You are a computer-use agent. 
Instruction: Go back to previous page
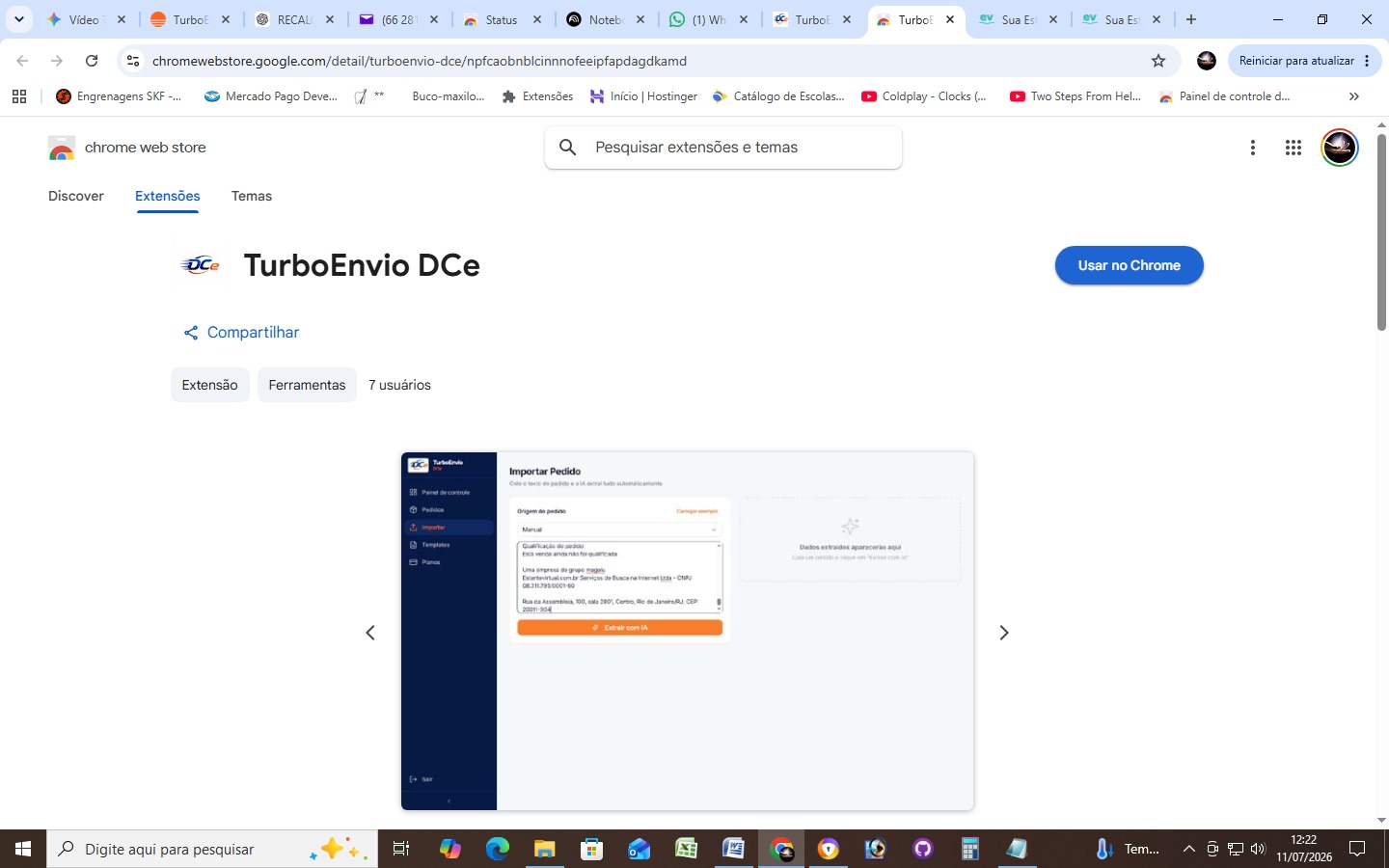pos(22,61)
